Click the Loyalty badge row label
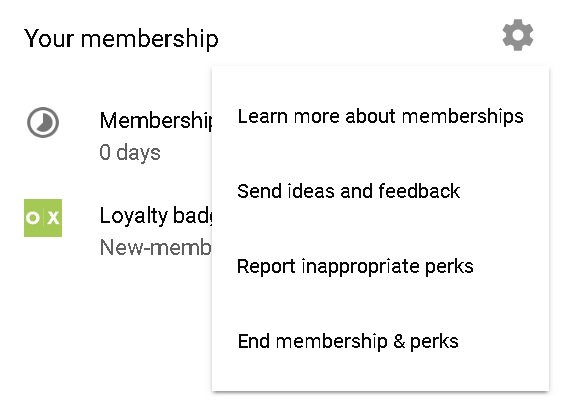The image size is (580, 416). click(156, 216)
